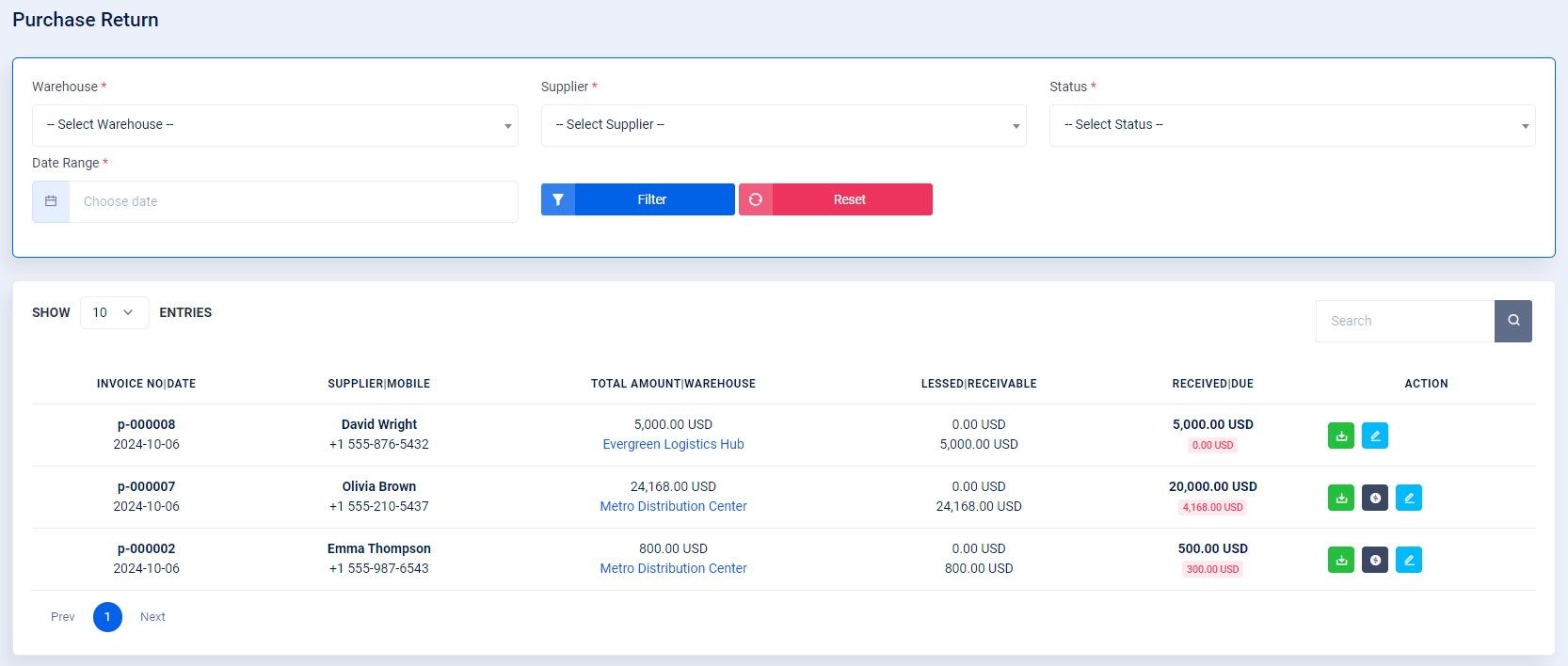This screenshot has width=1568, height=666.
Task: Download invoice p-000008 with green icon
Action: [x=1340, y=436]
